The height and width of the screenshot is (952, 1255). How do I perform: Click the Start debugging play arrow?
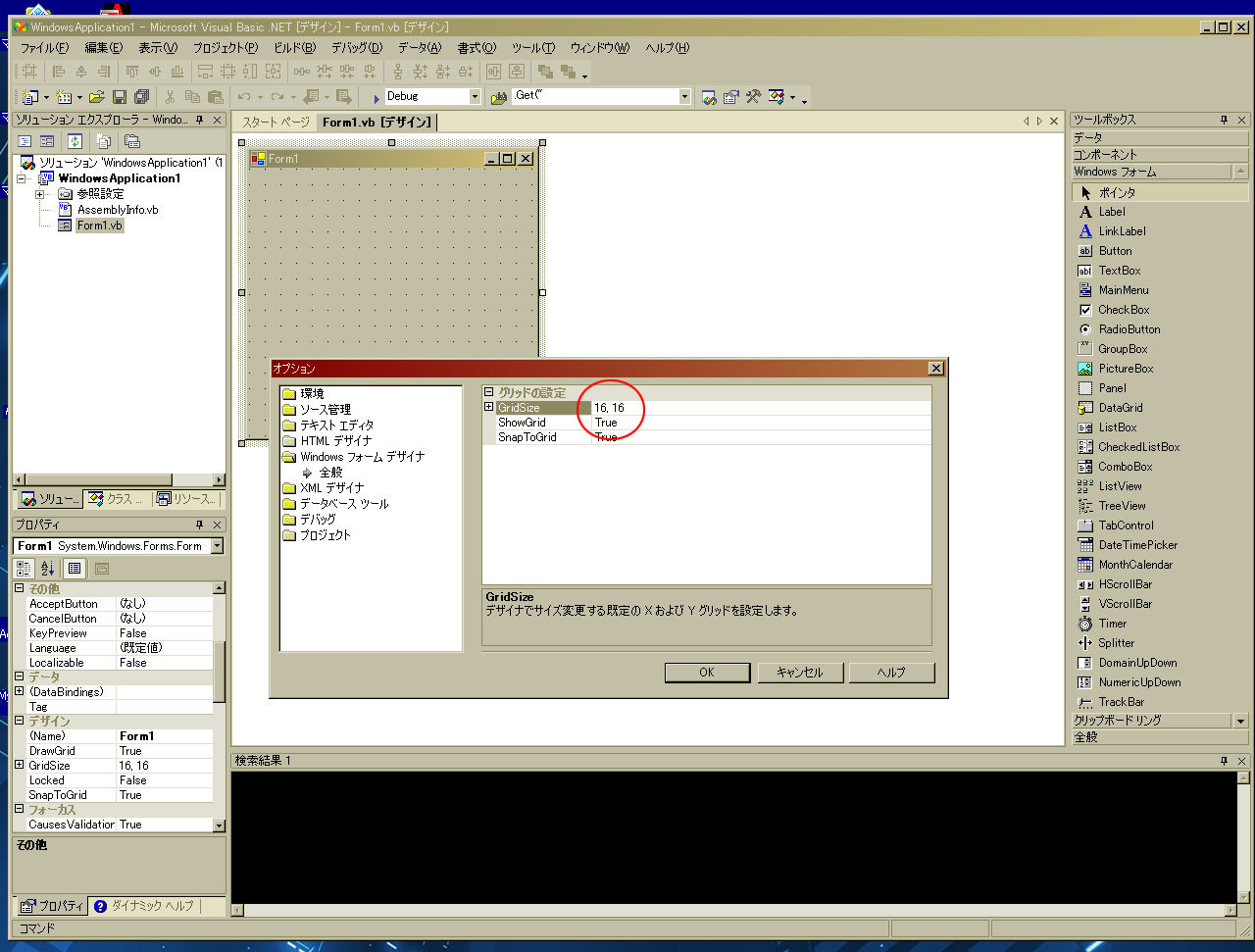(x=376, y=98)
